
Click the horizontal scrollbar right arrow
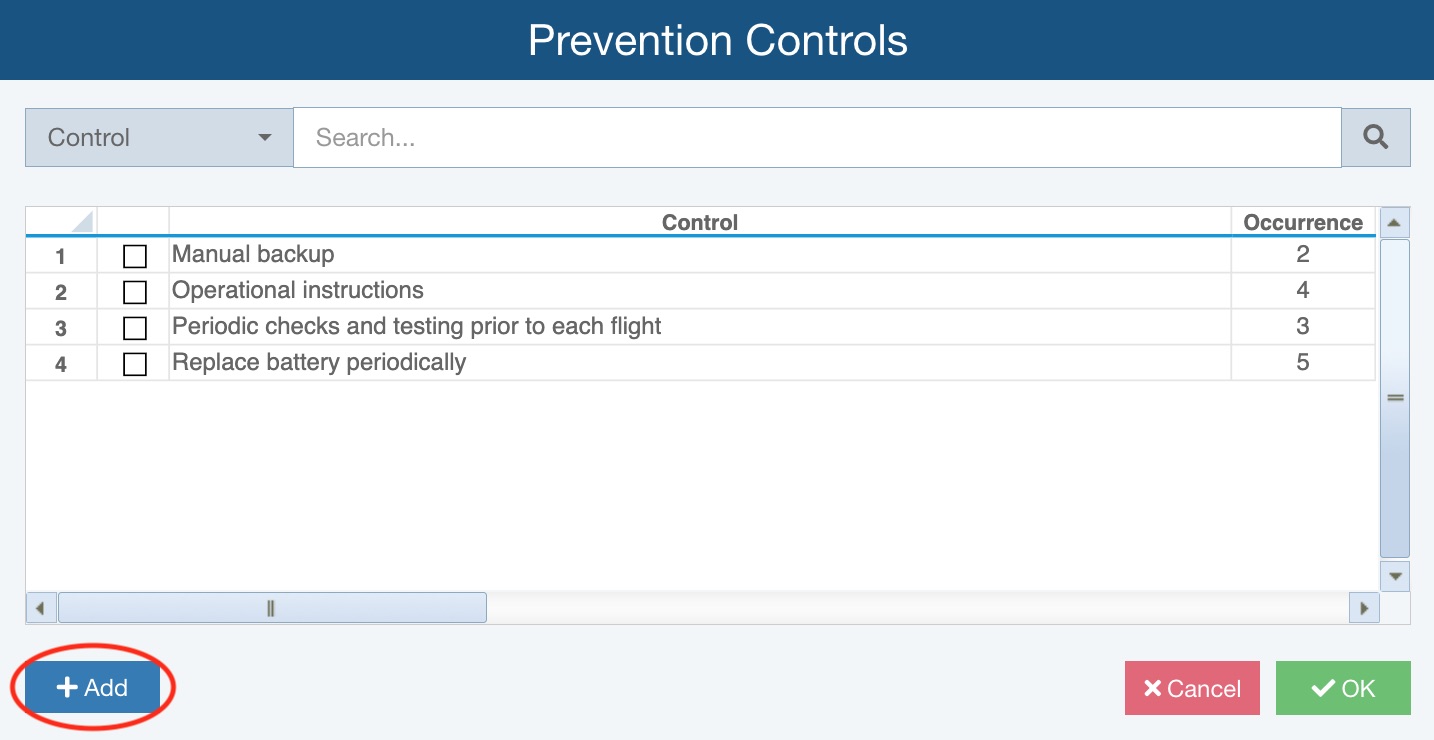click(x=1363, y=607)
